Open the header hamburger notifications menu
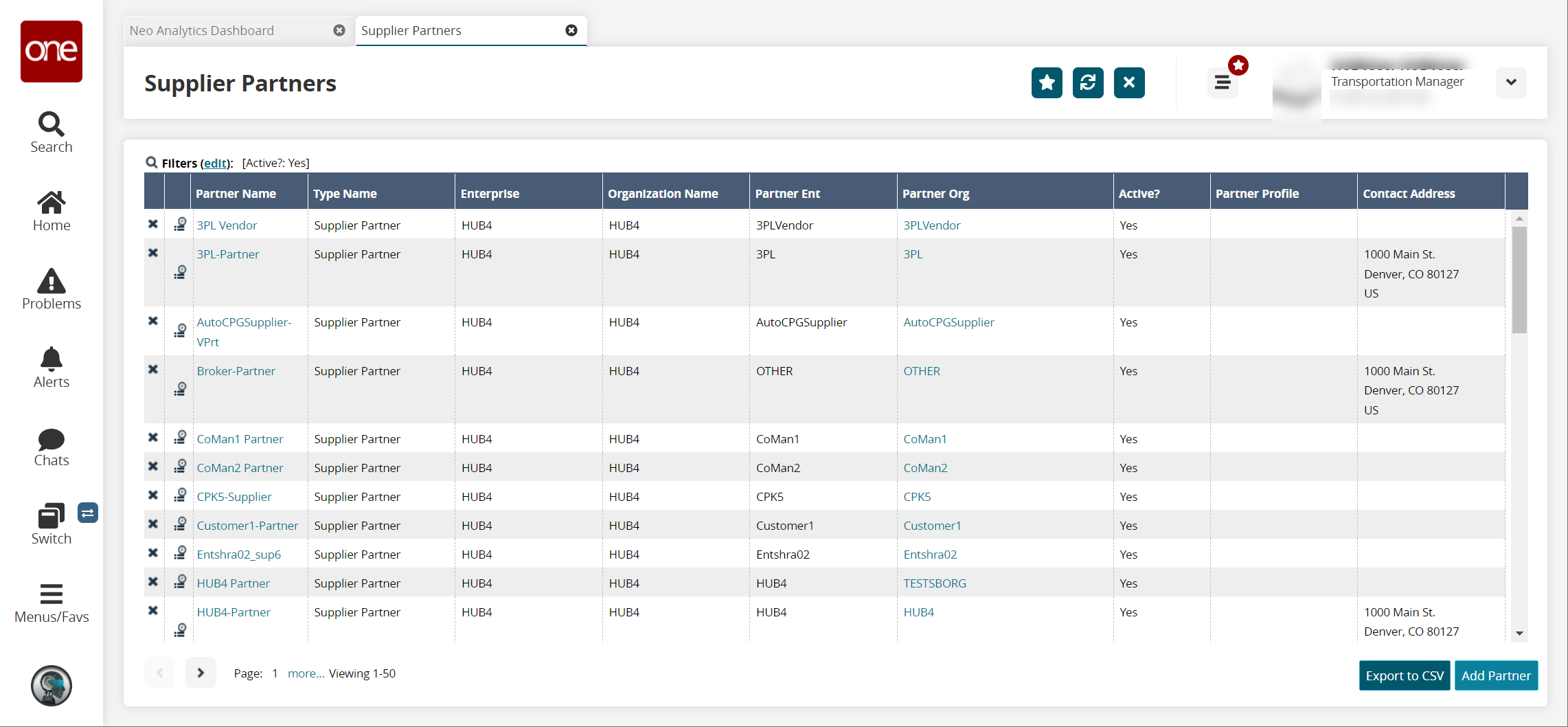This screenshot has width=1568, height=727. [1223, 83]
